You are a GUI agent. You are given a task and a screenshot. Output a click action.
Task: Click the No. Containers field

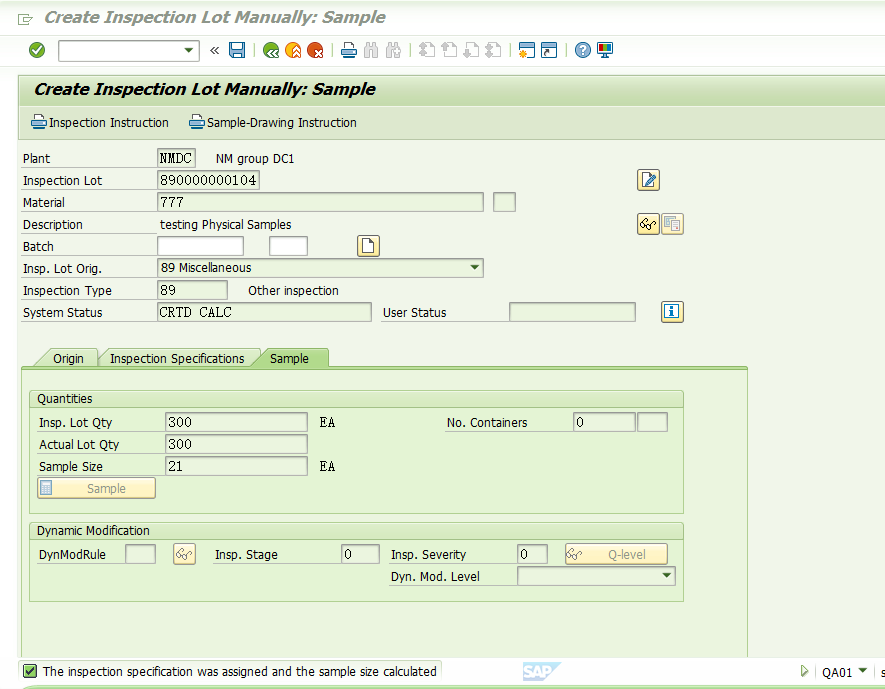click(x=604, y=422)
